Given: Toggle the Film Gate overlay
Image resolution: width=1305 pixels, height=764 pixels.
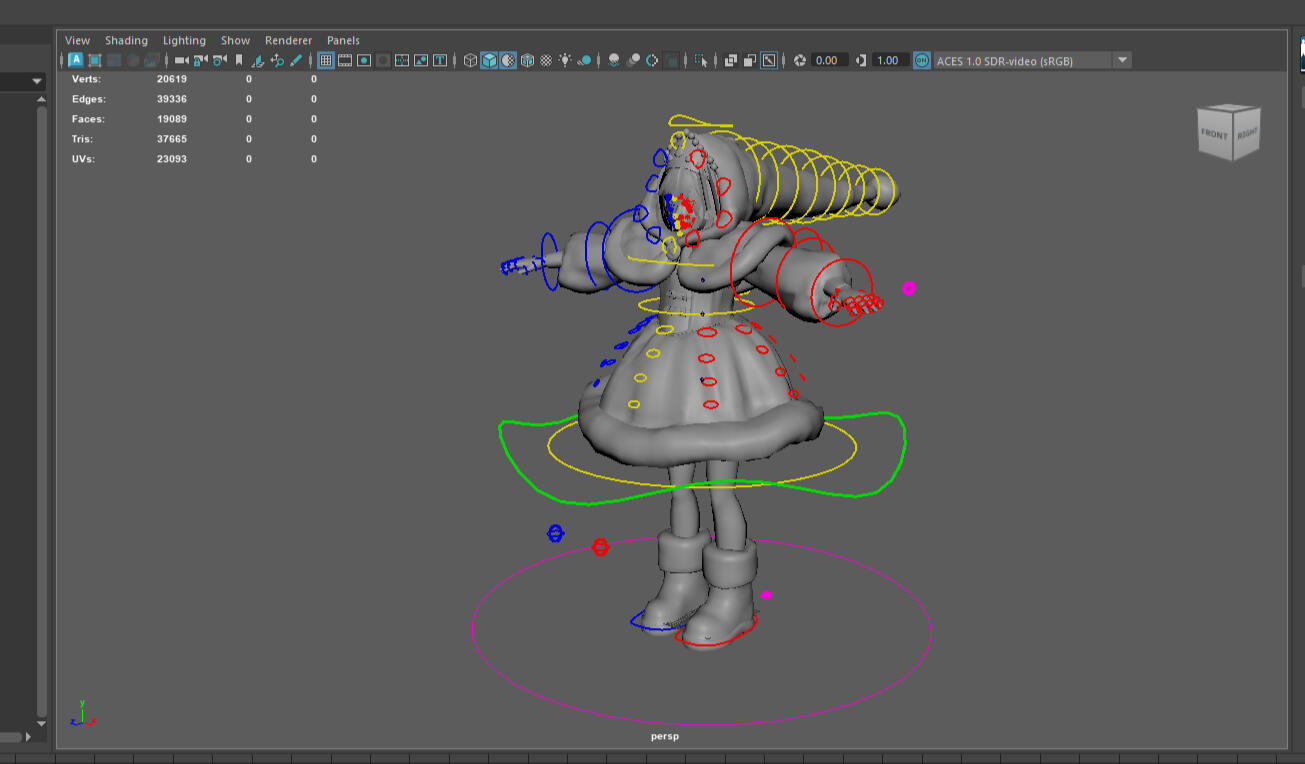Looking at the screenshot, I should pyautogui.click(x=345, y=61).
